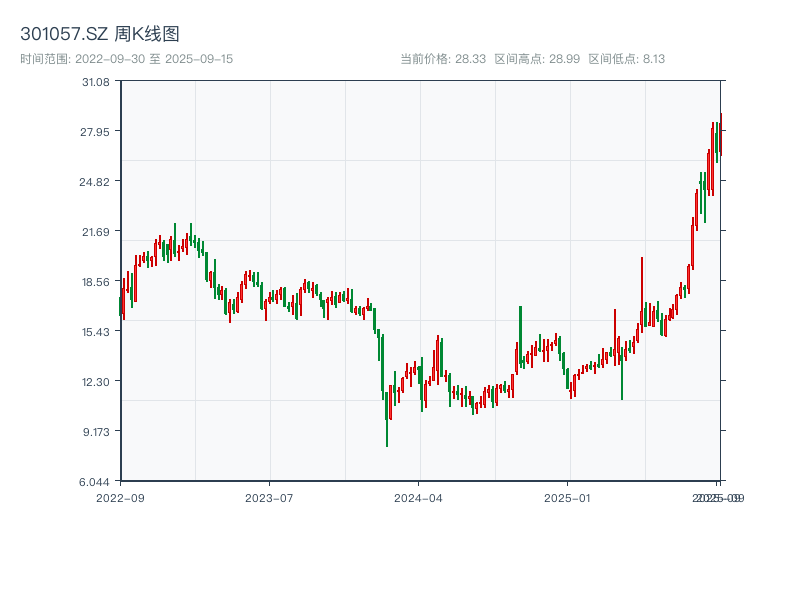Image resolution: width=800 pixels, height=600 pixels.
Task: Click the 2024-04 x-axis date label
Action: [x=419, y=497]
